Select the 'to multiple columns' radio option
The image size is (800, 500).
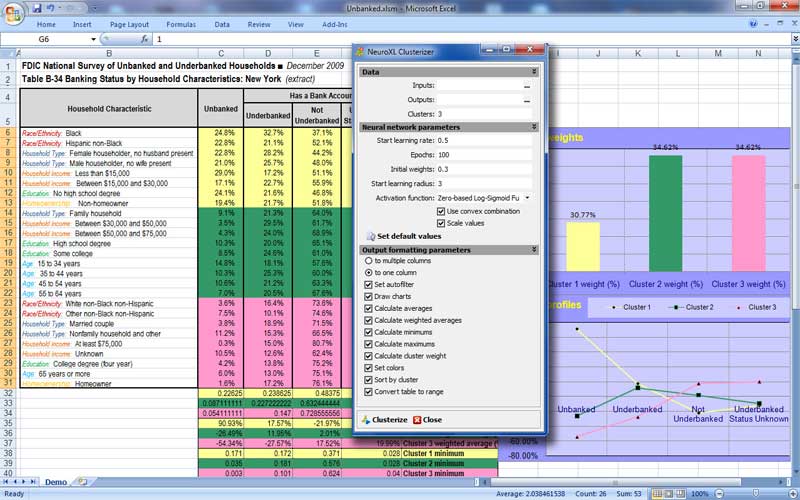coord(368,261)
